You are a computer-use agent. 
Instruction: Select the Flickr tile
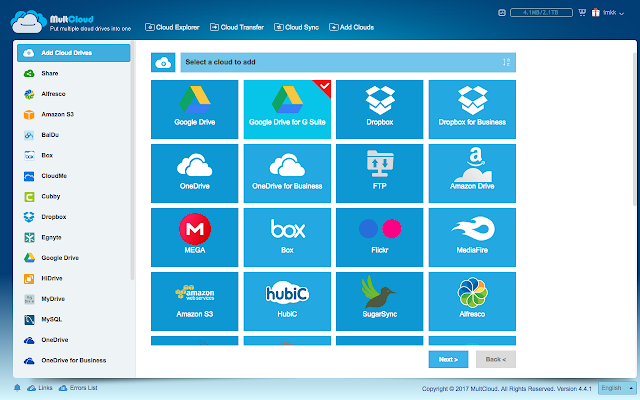pyautogui.click(x=380, y=238)
